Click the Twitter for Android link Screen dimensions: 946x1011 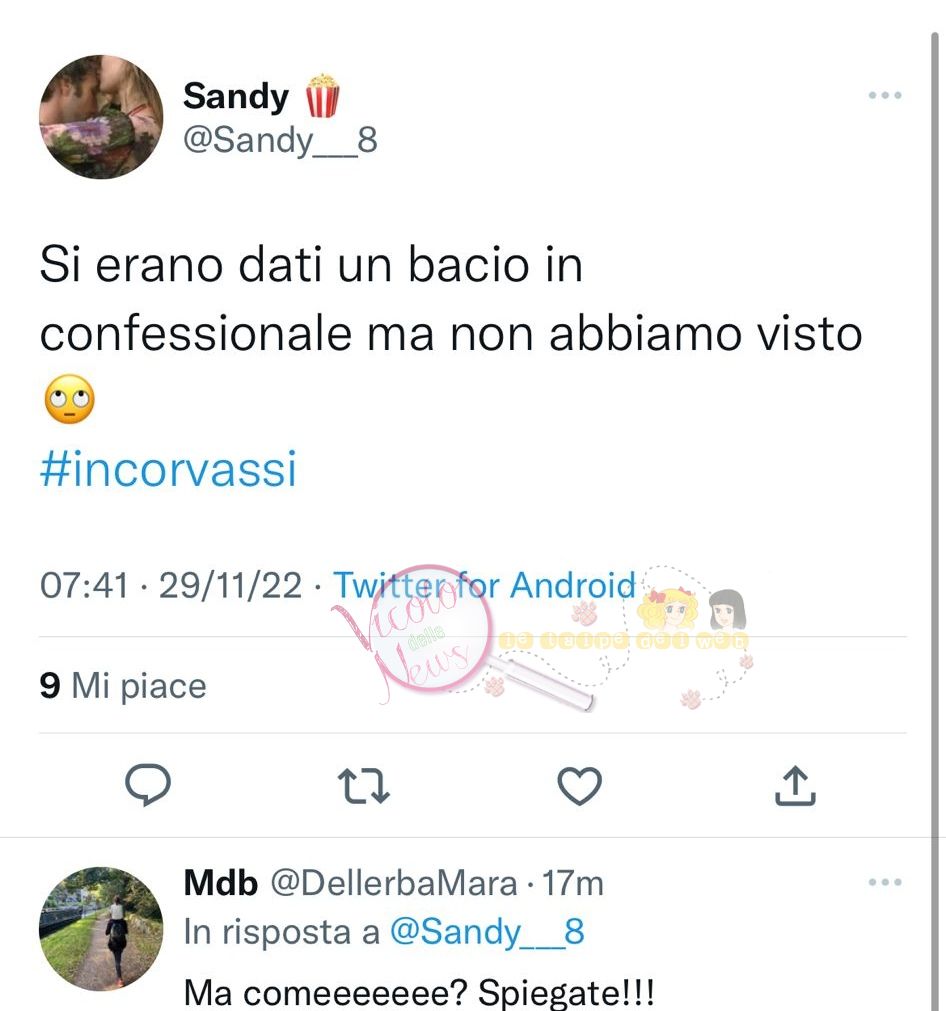(484, 585)
